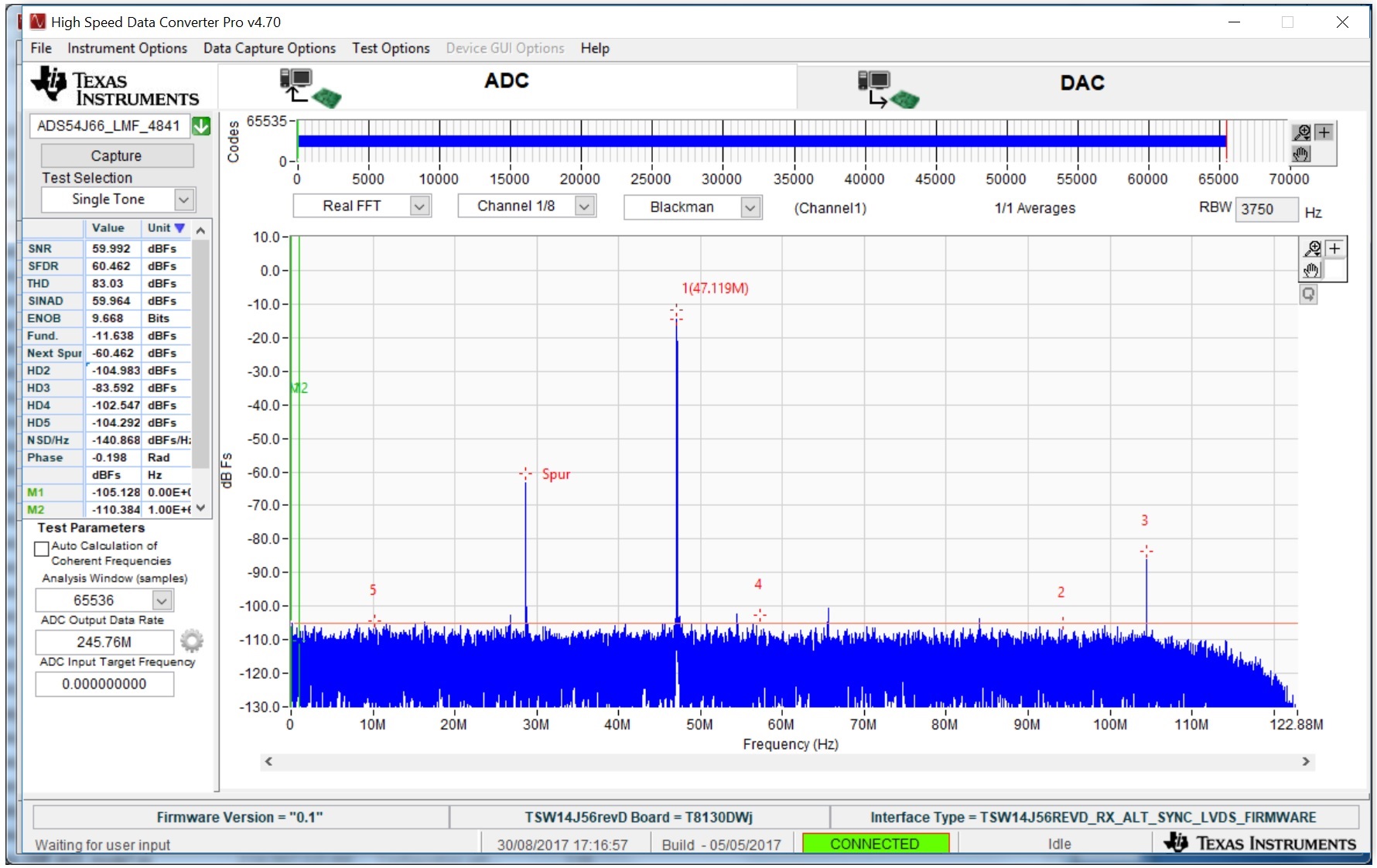Open the File menu

click(41, 48)
